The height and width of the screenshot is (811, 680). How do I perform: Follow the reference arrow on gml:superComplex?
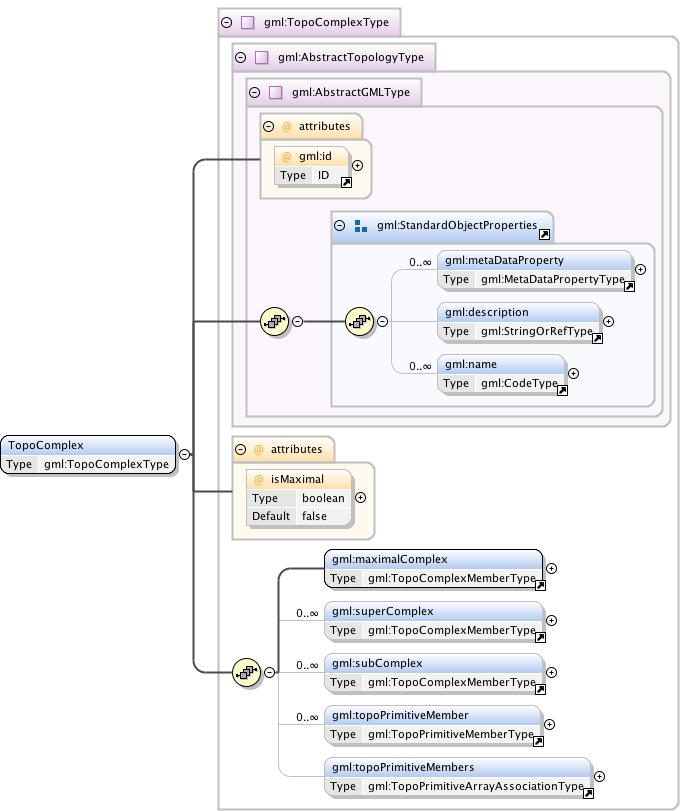(x=540, y=637)
